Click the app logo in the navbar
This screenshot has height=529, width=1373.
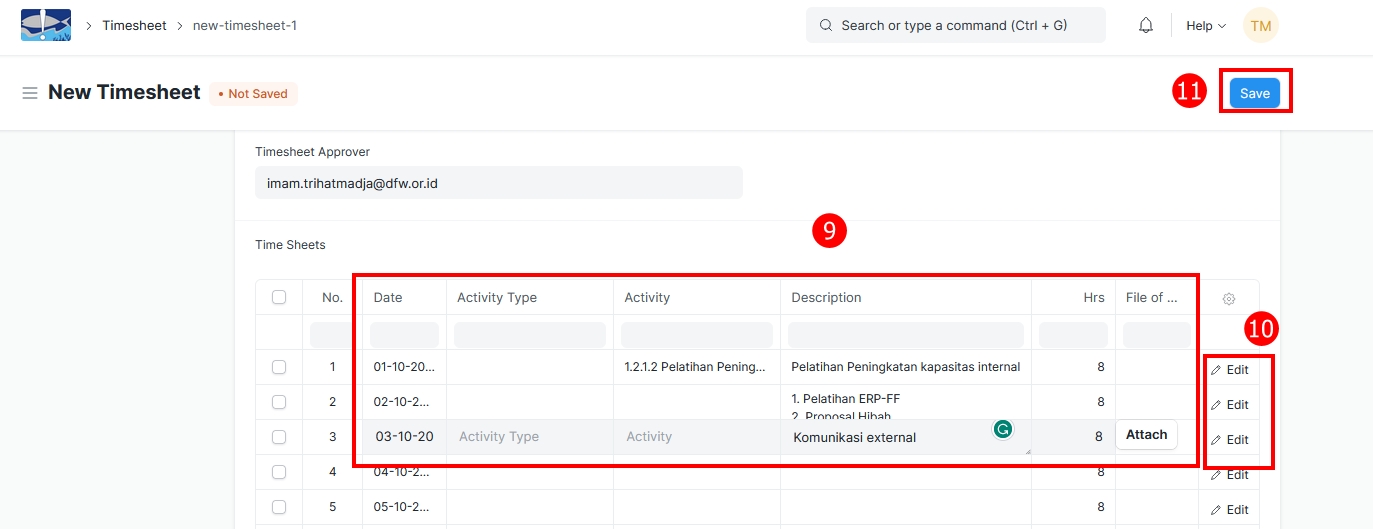46,25
